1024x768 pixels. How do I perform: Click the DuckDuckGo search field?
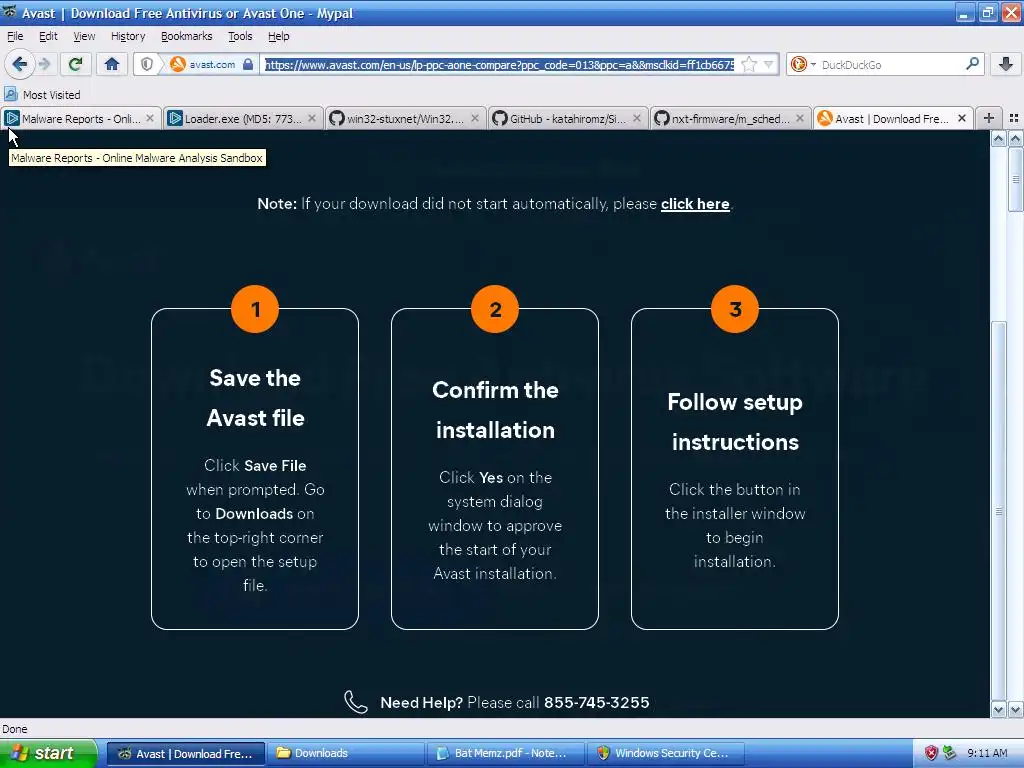tap(891, 64)
